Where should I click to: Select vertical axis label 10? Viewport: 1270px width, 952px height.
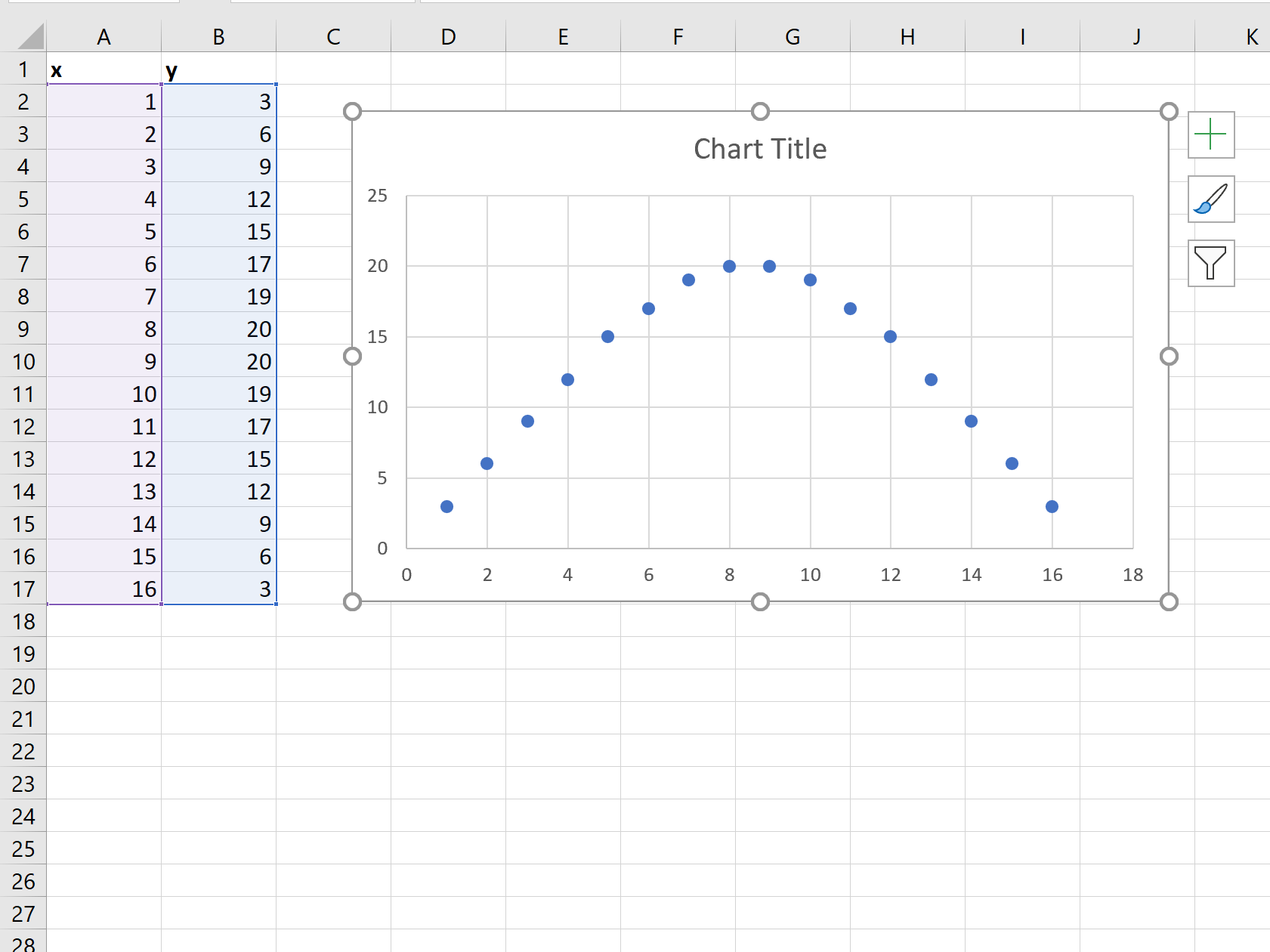point(377,407)
